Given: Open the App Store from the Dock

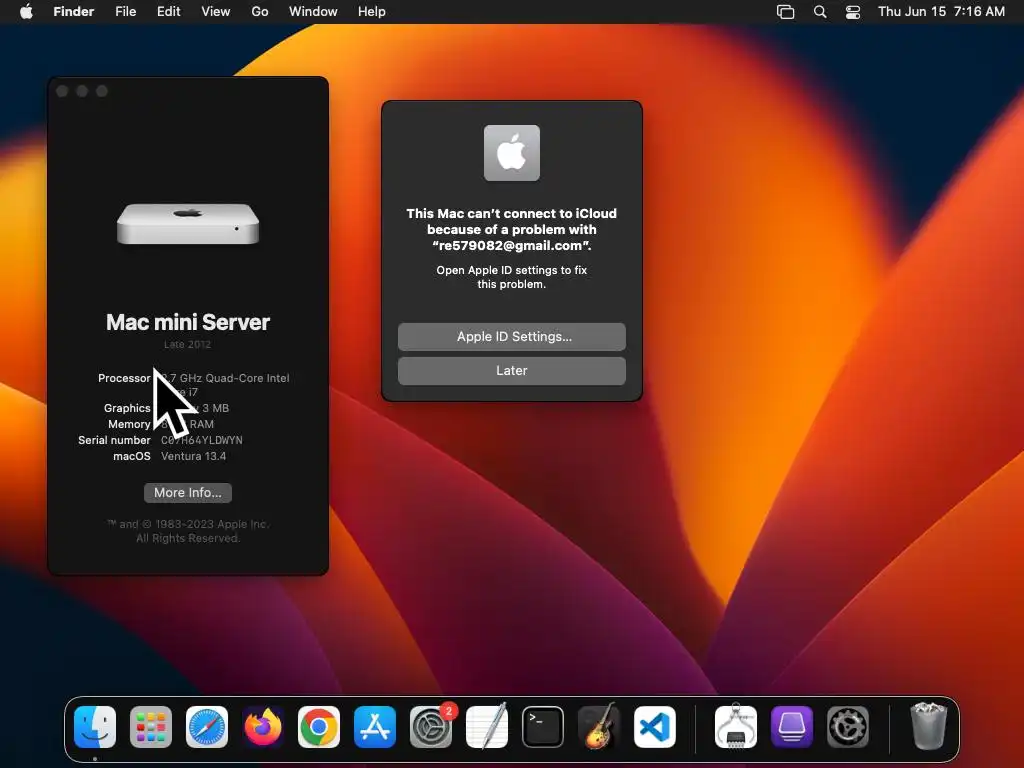Looking at the screenshot, I should (375, 727).
